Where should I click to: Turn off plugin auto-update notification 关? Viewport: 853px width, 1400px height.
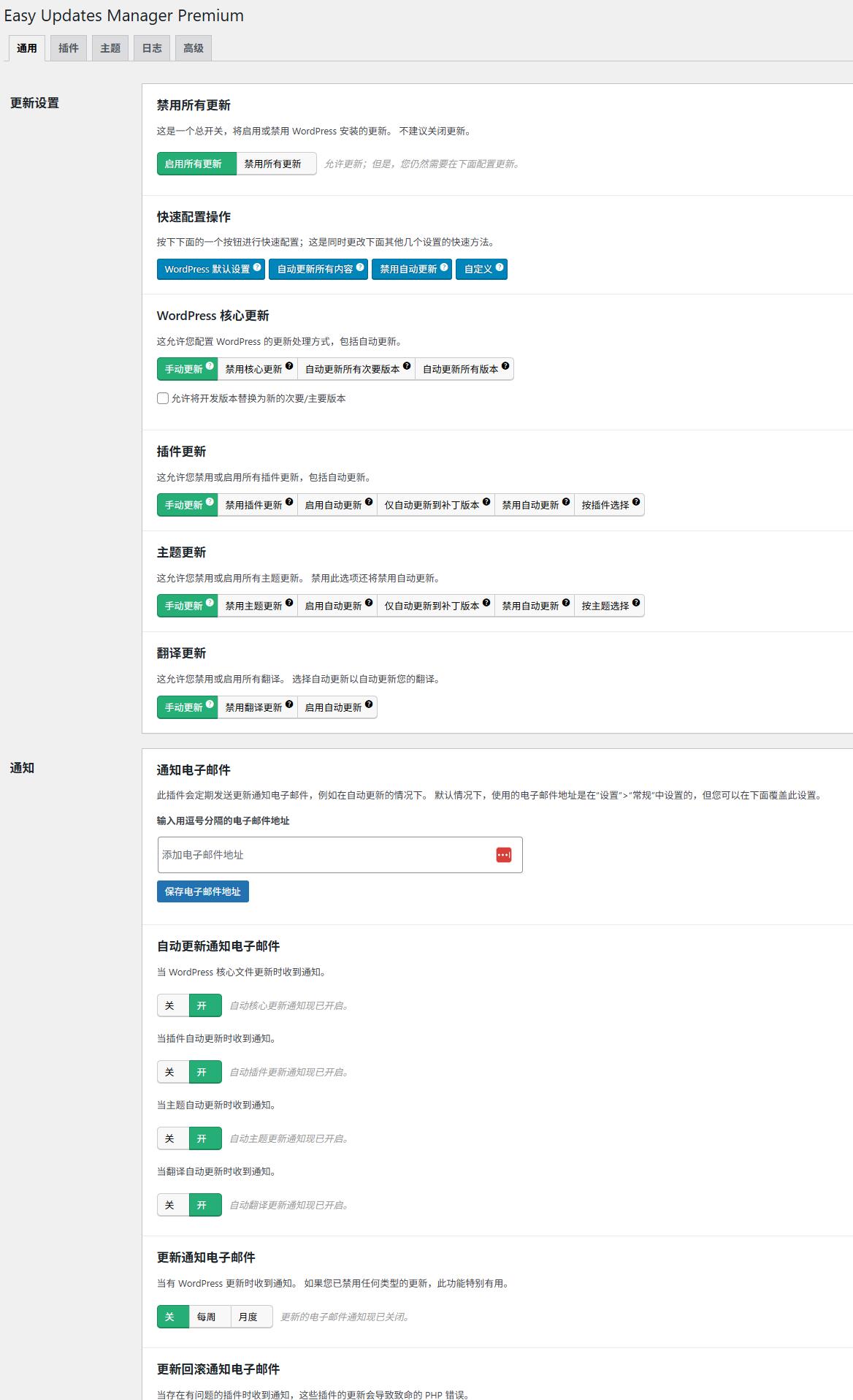pyautogui.click(x=173, y=1072)
